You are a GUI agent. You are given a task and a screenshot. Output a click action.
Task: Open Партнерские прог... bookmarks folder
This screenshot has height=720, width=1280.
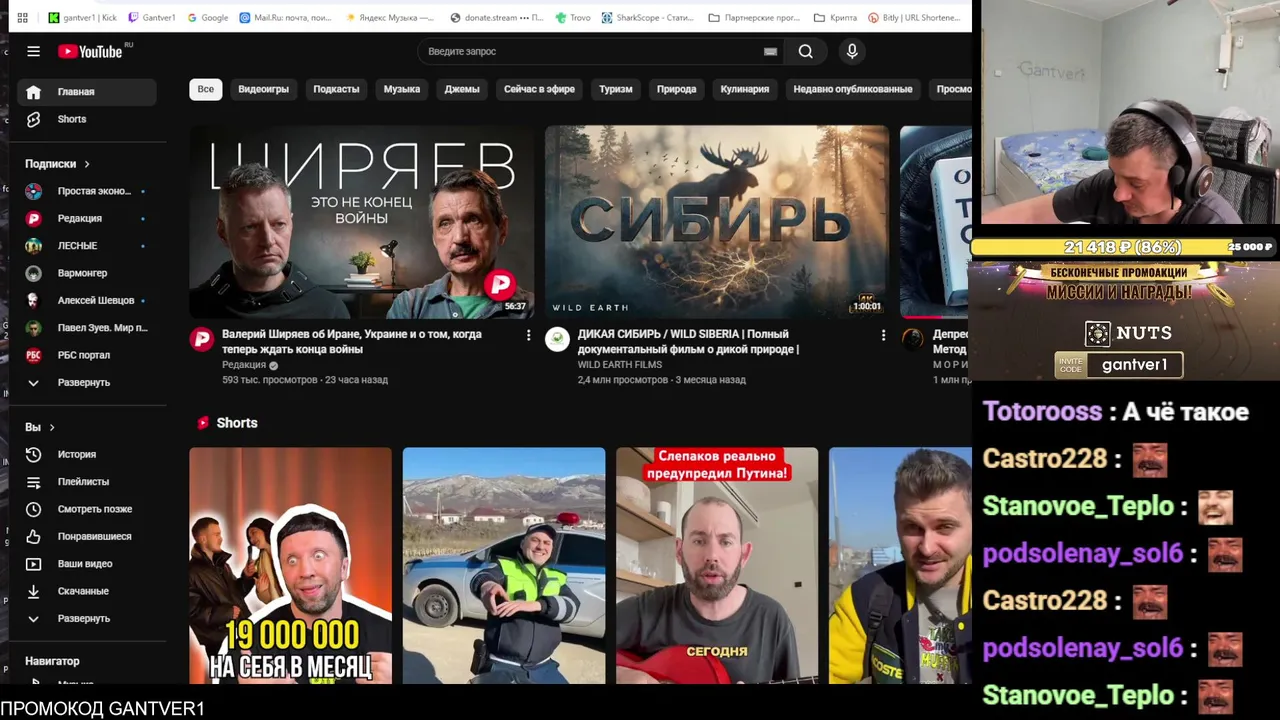coord(753,17)
